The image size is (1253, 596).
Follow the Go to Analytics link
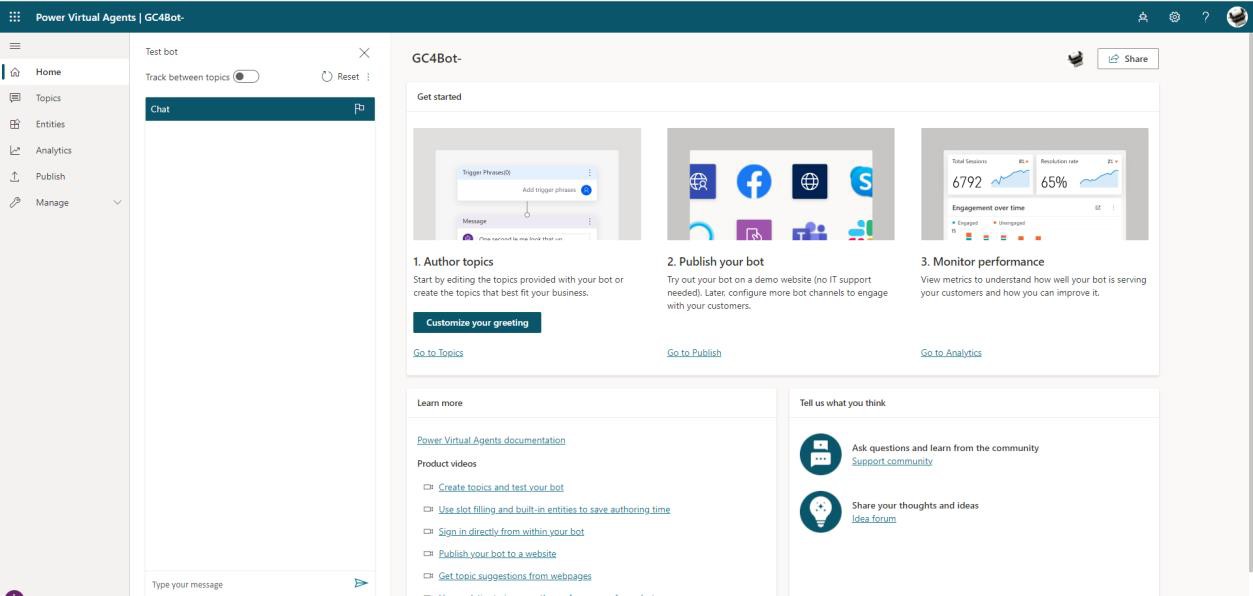[951, 352]
